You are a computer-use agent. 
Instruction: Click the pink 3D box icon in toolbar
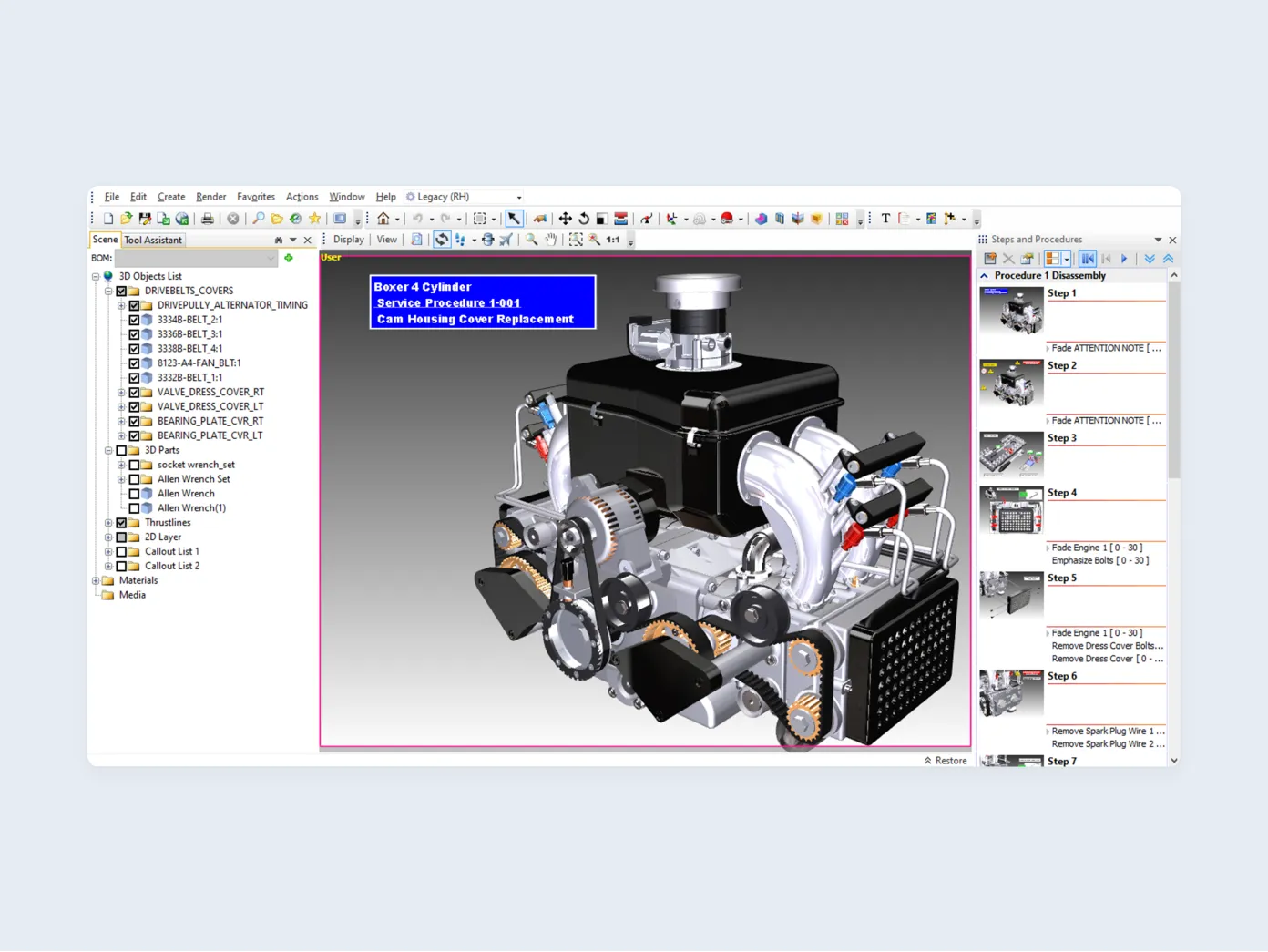[761, 219]
